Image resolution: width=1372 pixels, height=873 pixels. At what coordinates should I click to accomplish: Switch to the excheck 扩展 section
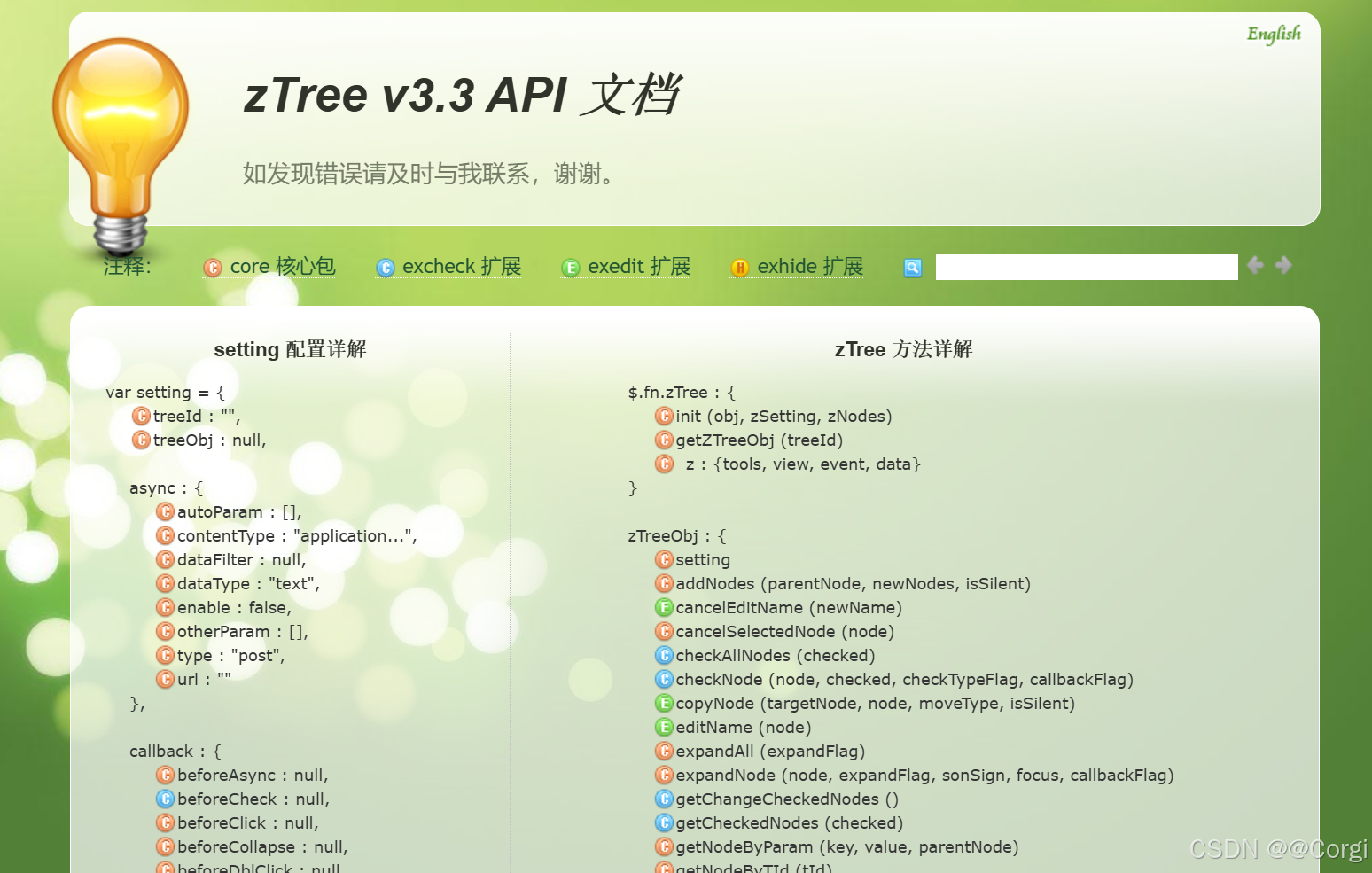click(461, 266)
